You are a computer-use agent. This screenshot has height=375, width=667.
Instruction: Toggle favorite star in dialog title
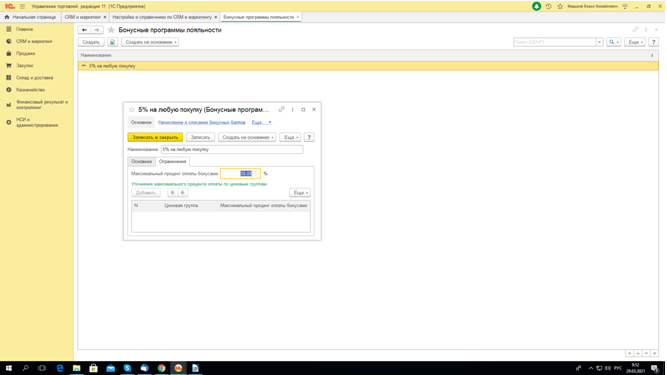pos(131,110)
